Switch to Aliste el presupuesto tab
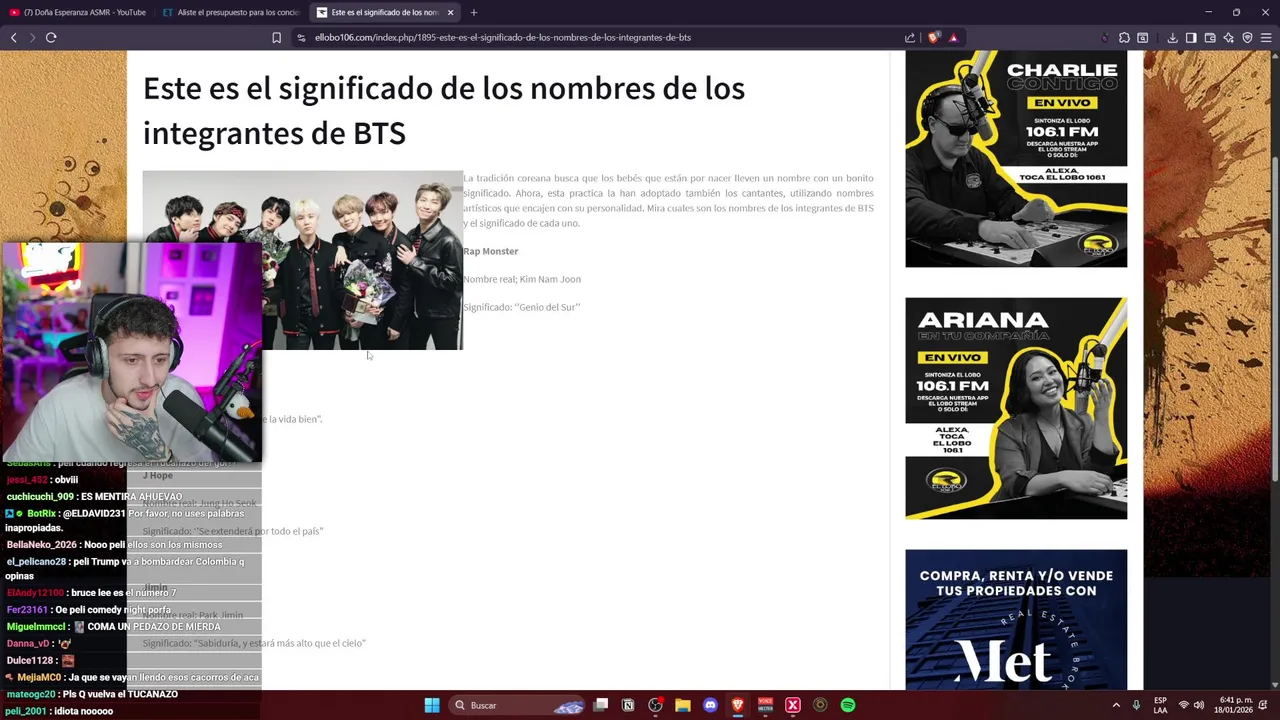 click(231, 12)
